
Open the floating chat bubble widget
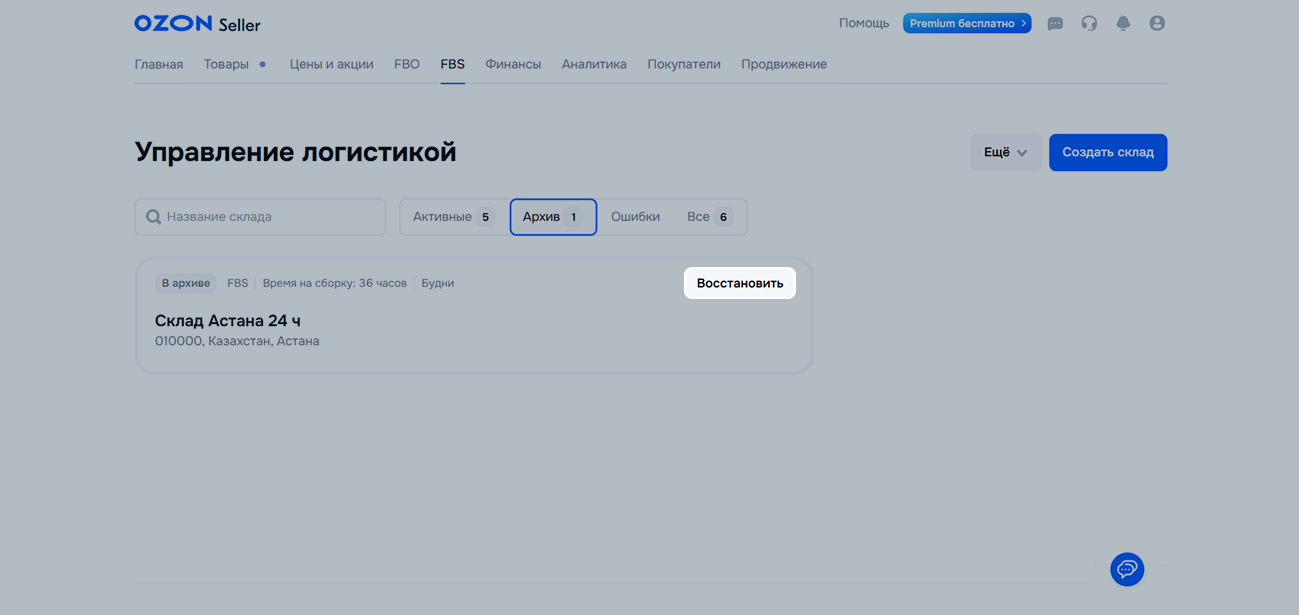tap(1127, 569)
